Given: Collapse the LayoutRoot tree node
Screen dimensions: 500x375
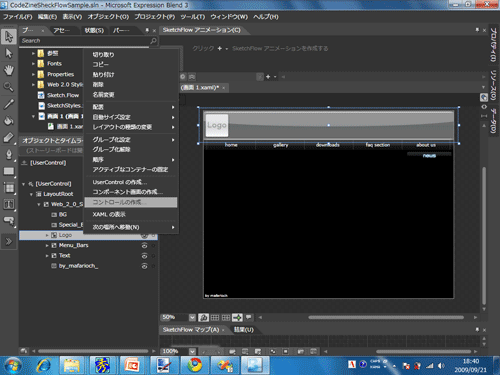Looking at the screenshot, I should click(x=31, y=194).
